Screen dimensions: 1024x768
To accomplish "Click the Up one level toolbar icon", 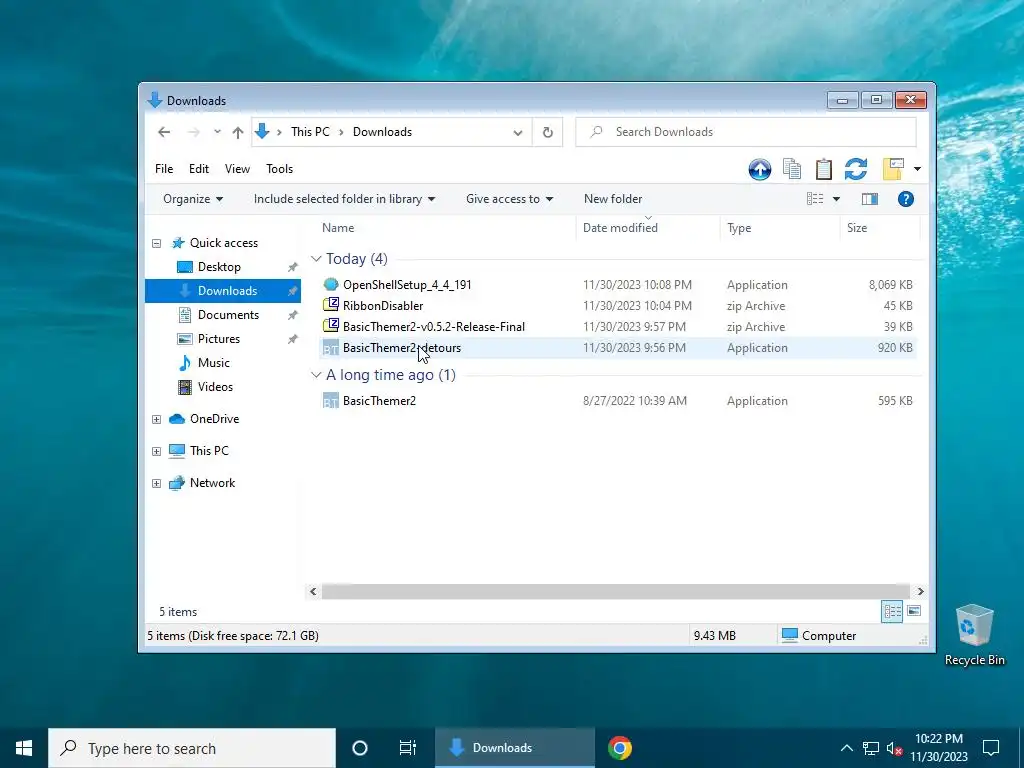I will click(760, 169).
